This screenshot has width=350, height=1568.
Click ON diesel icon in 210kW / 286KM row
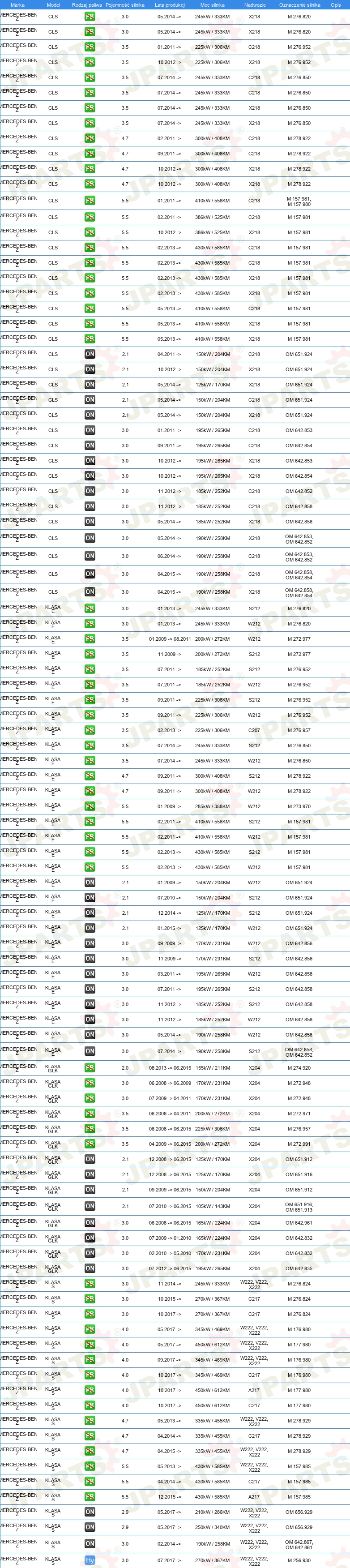[90, 1512]
